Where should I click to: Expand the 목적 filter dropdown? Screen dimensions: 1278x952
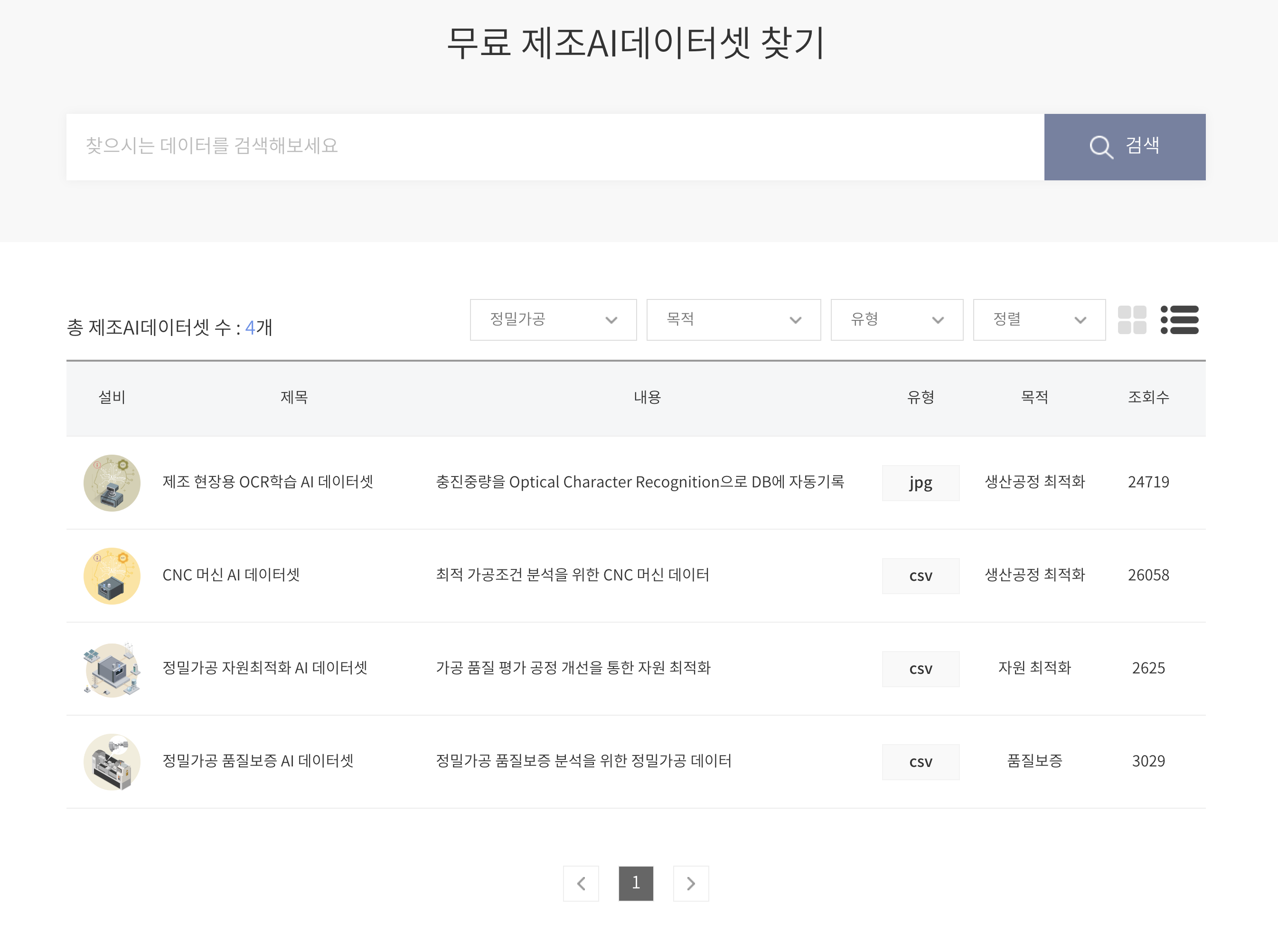pos(734,320)
